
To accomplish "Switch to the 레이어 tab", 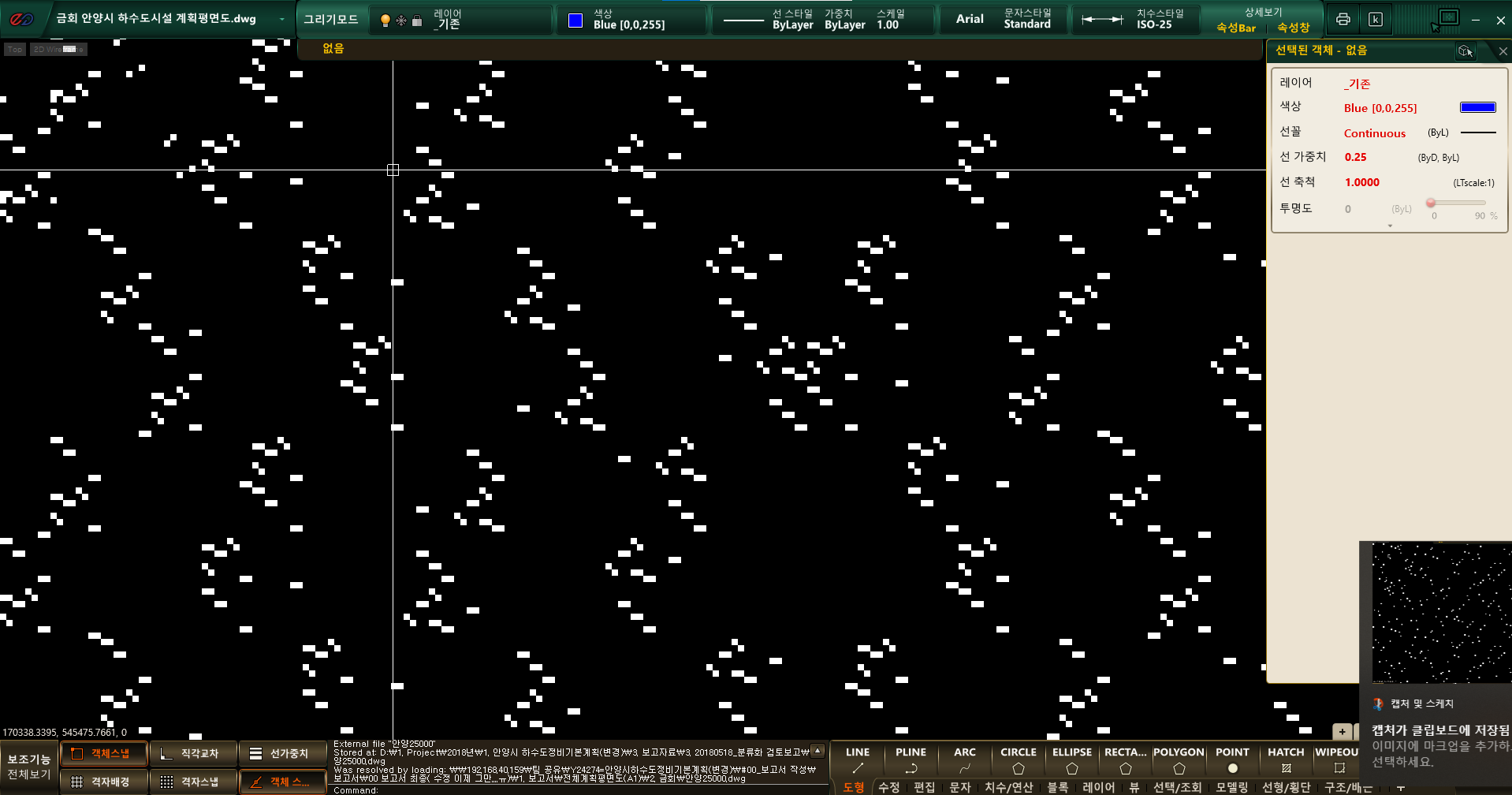I will 1099,787.
